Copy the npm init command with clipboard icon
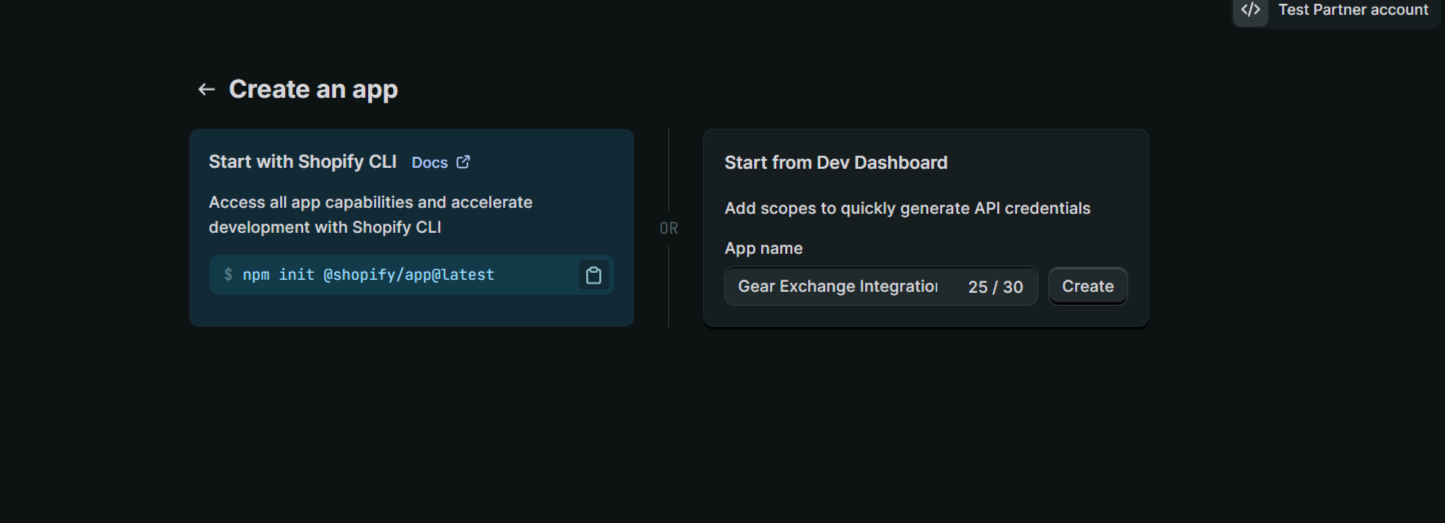 (593, 275)
